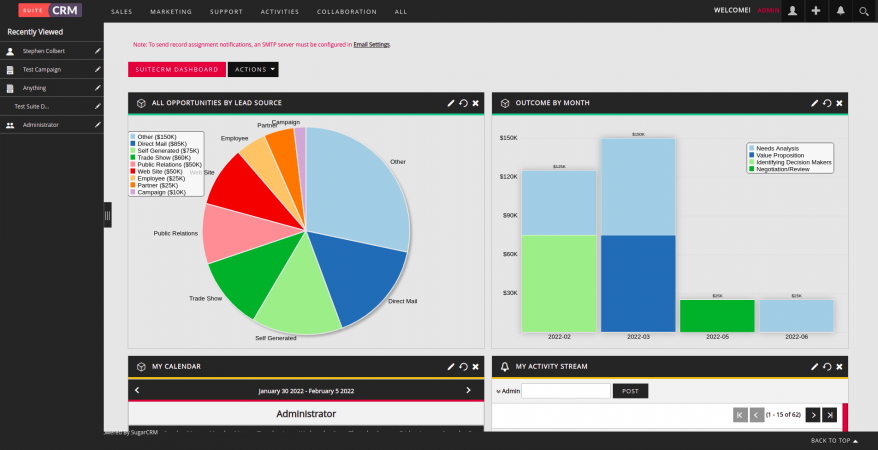The height and width of the screenshot is (450, 878).
Task: Click Value Proposition legend swatch
Action: [x=751, y=155]
